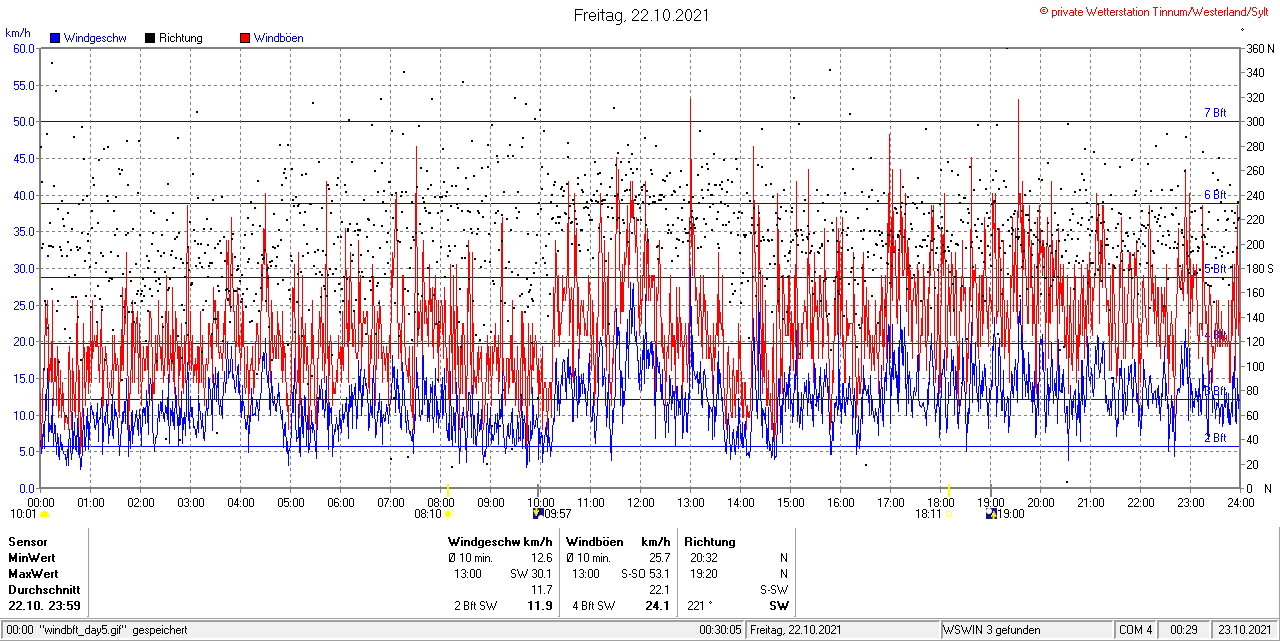Viewport: 1280px width, 641px height.
Task: Click the 6 Bft scale label
Action: pyautogui.click(x=1215, y=195)
